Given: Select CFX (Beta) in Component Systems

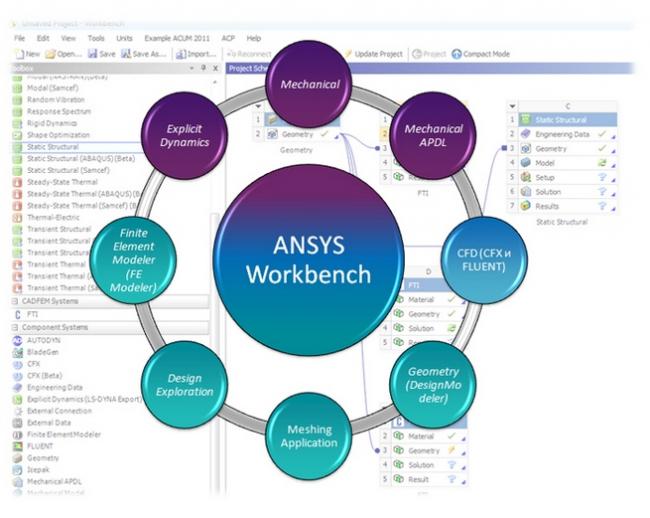Looking at the screenshot, I should (44, 376).
